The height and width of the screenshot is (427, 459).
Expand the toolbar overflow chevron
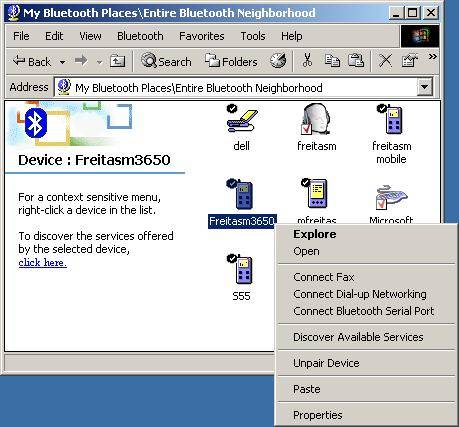tap(432, 57)
